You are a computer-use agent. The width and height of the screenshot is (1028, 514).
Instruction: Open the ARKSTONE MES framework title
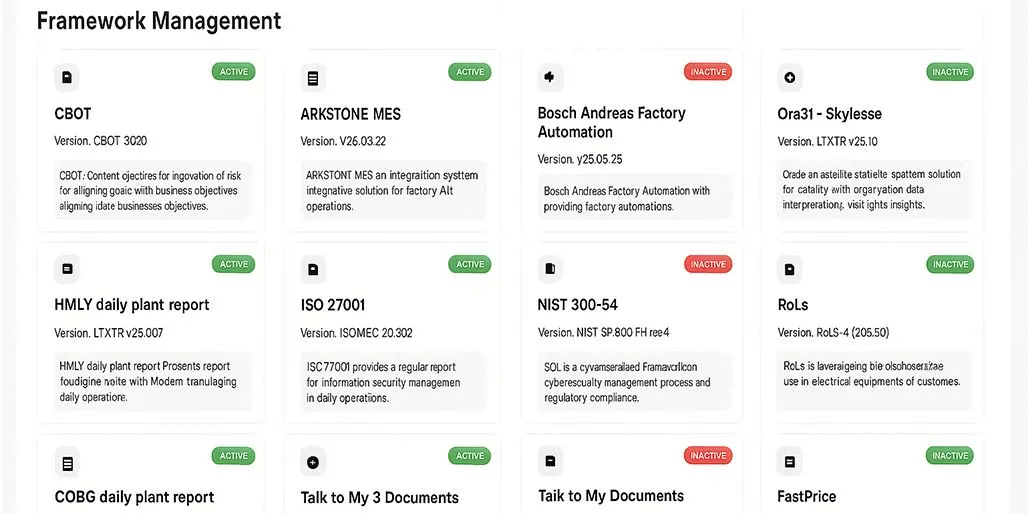351,114
